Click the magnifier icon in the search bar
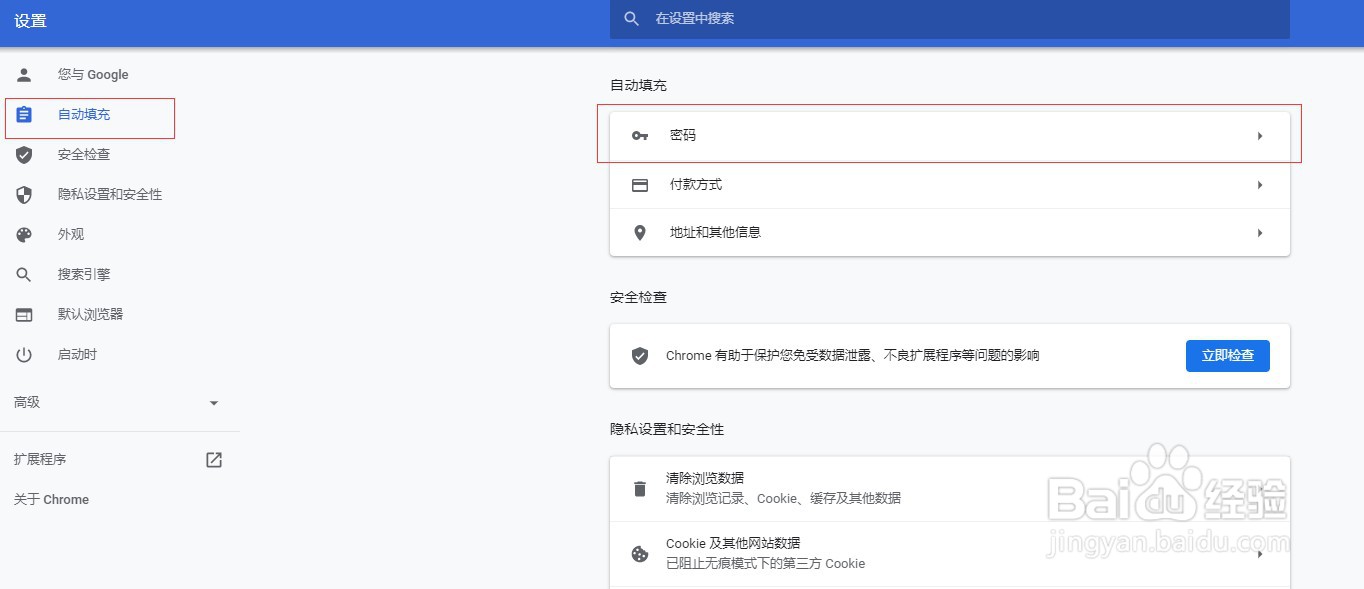The image size is (1364, 589). pos(630,18)
